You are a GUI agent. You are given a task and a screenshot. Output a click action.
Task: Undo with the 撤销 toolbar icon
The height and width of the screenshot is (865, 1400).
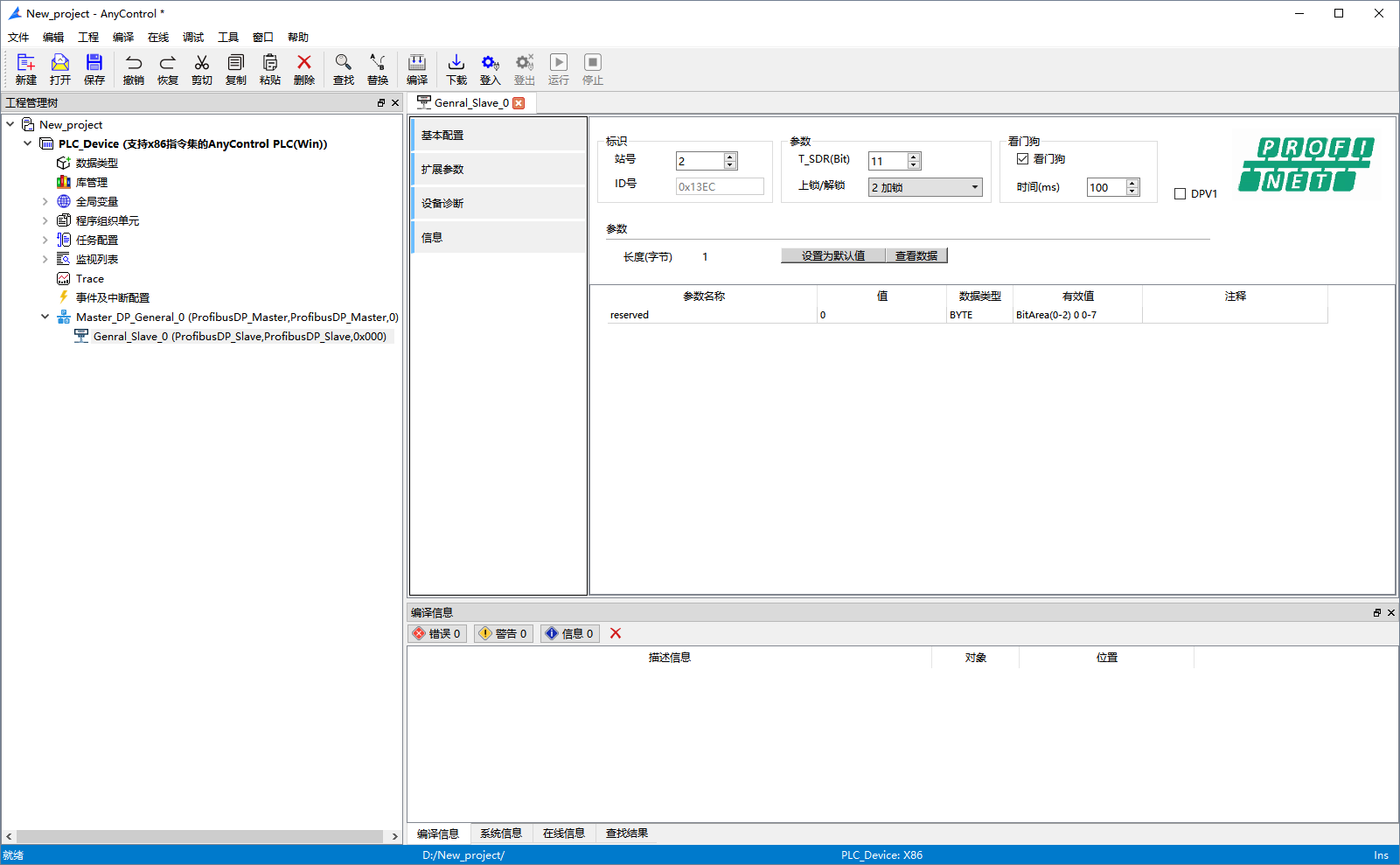click(x=134, y=68)
